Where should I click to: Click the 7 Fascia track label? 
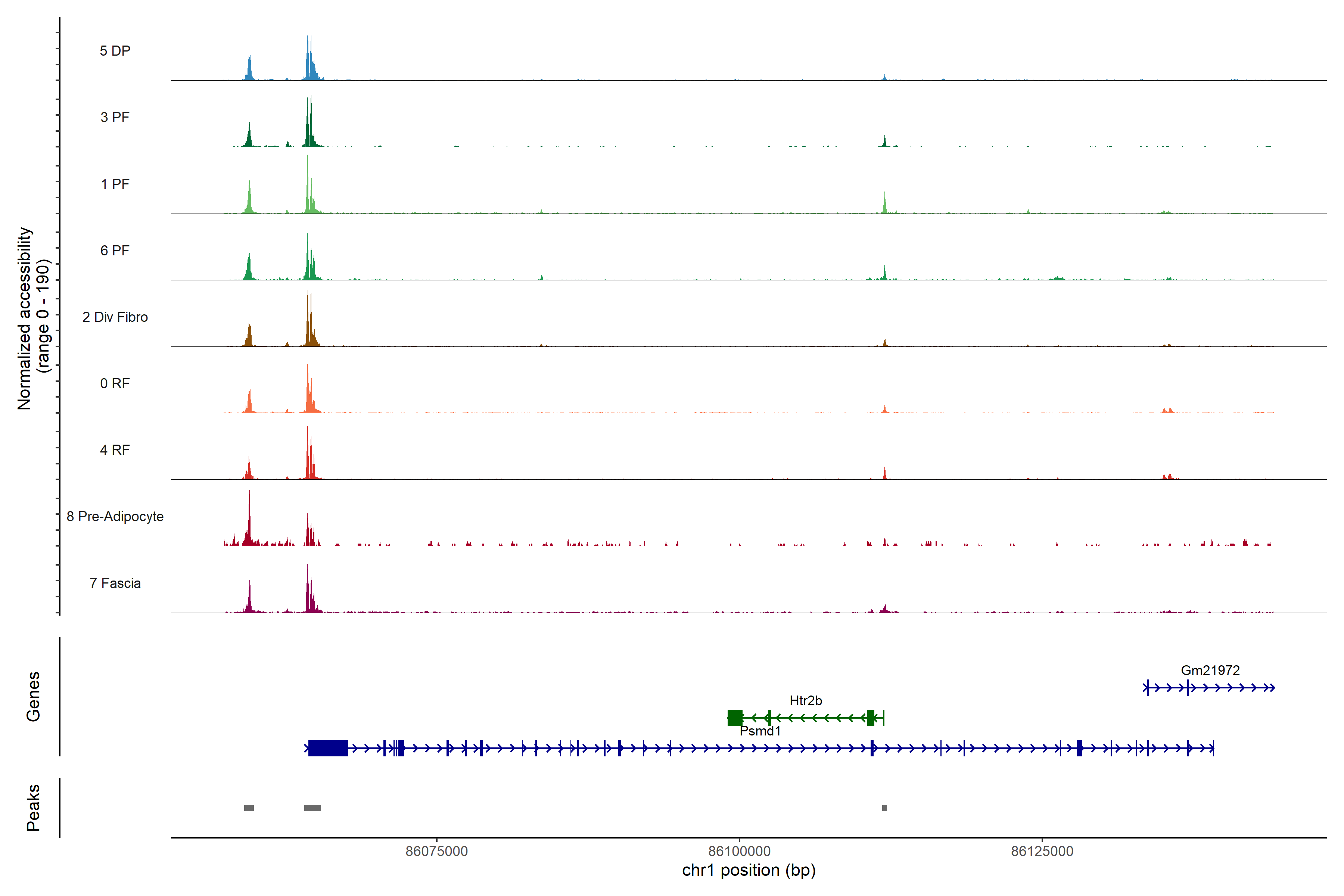pos(115,583)
